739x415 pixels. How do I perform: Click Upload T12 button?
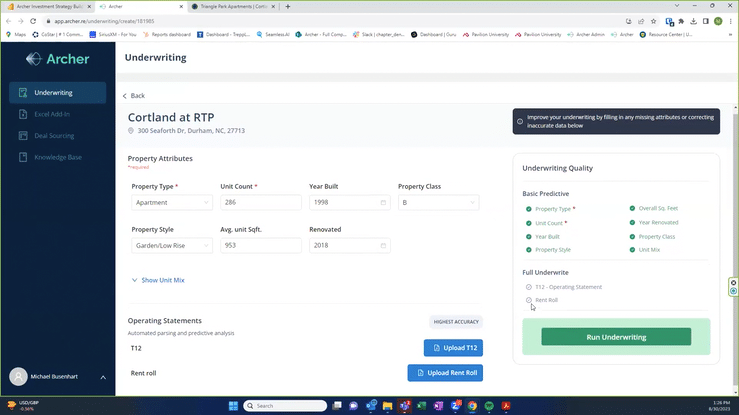coord(453,348)
